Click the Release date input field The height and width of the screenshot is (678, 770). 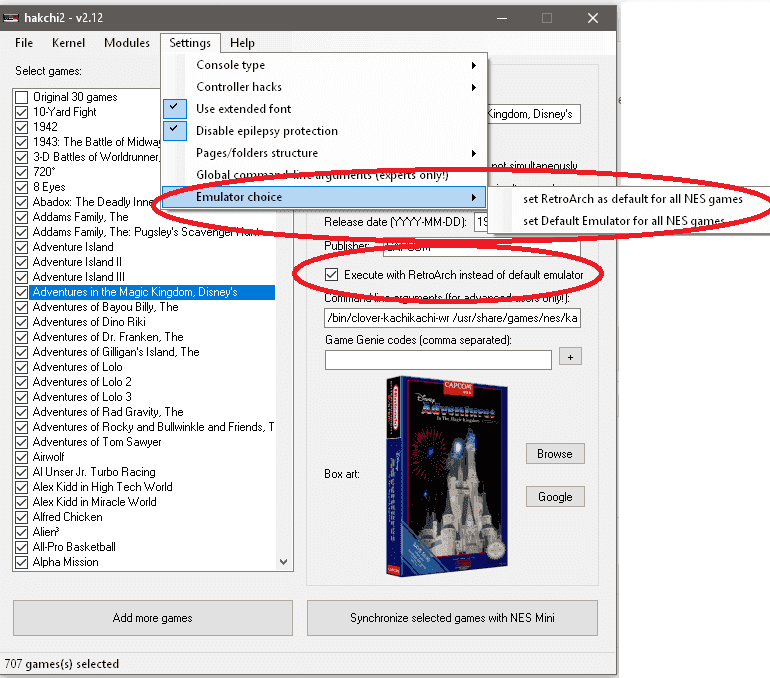[x=481, y=222]
